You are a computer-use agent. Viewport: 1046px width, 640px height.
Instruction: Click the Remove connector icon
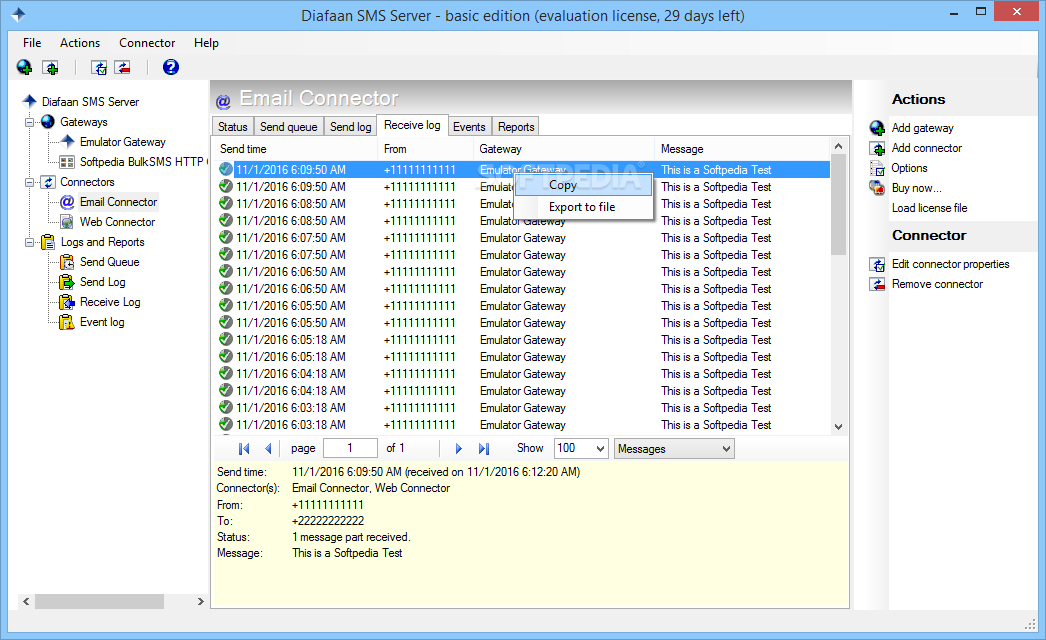point(877,284)
